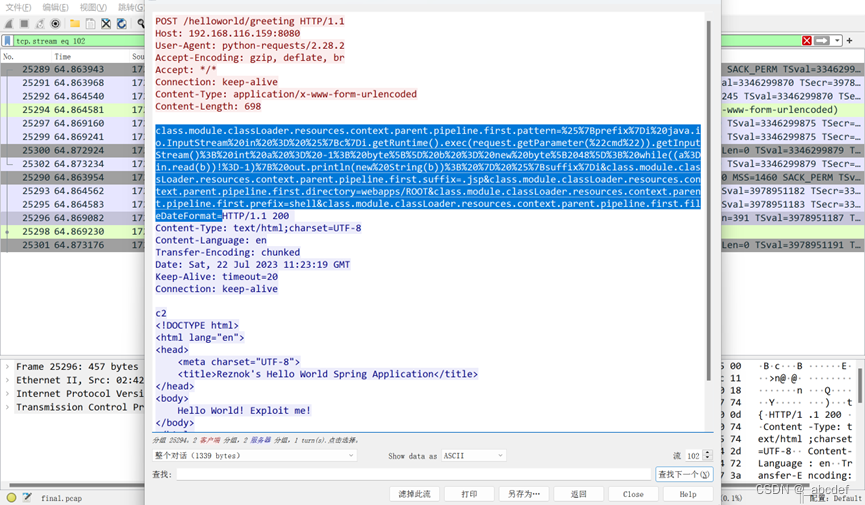Image resolution: width=865 pixels, height=505 pixels.
Task: Select packet row 25291
Action: click(x=73, y=83)
